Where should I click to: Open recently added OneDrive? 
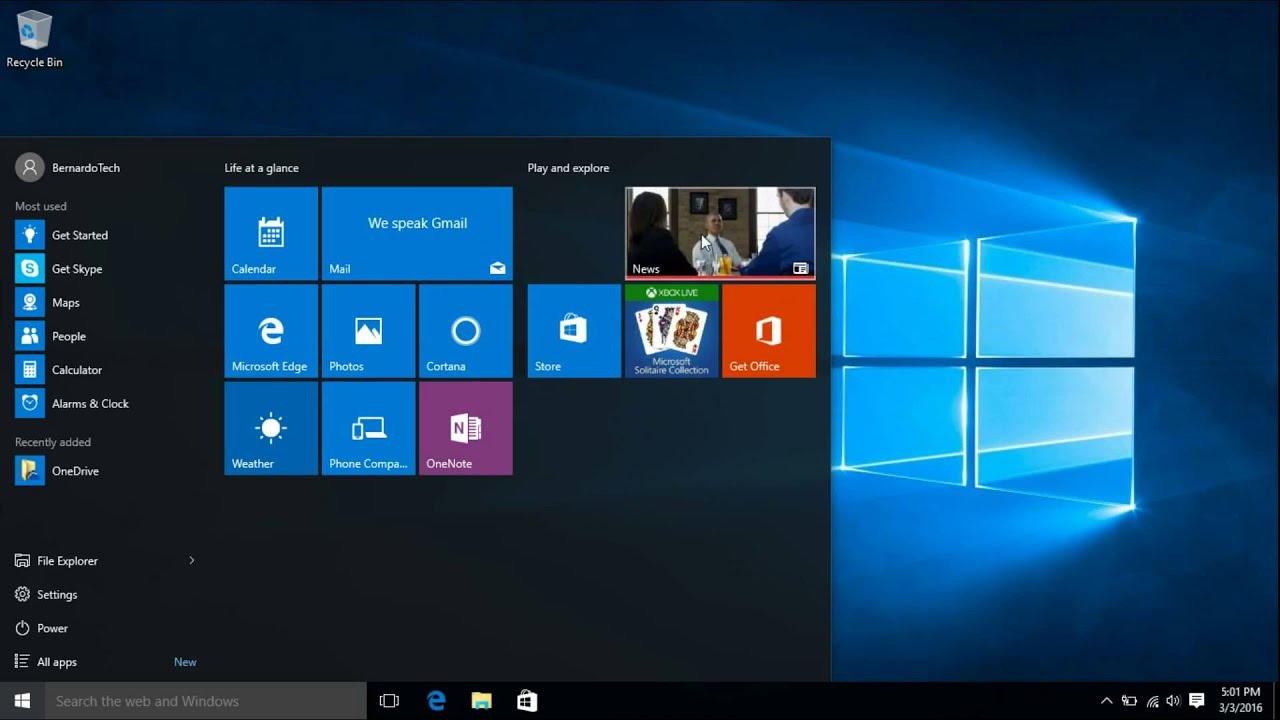(x=75, y=470)
